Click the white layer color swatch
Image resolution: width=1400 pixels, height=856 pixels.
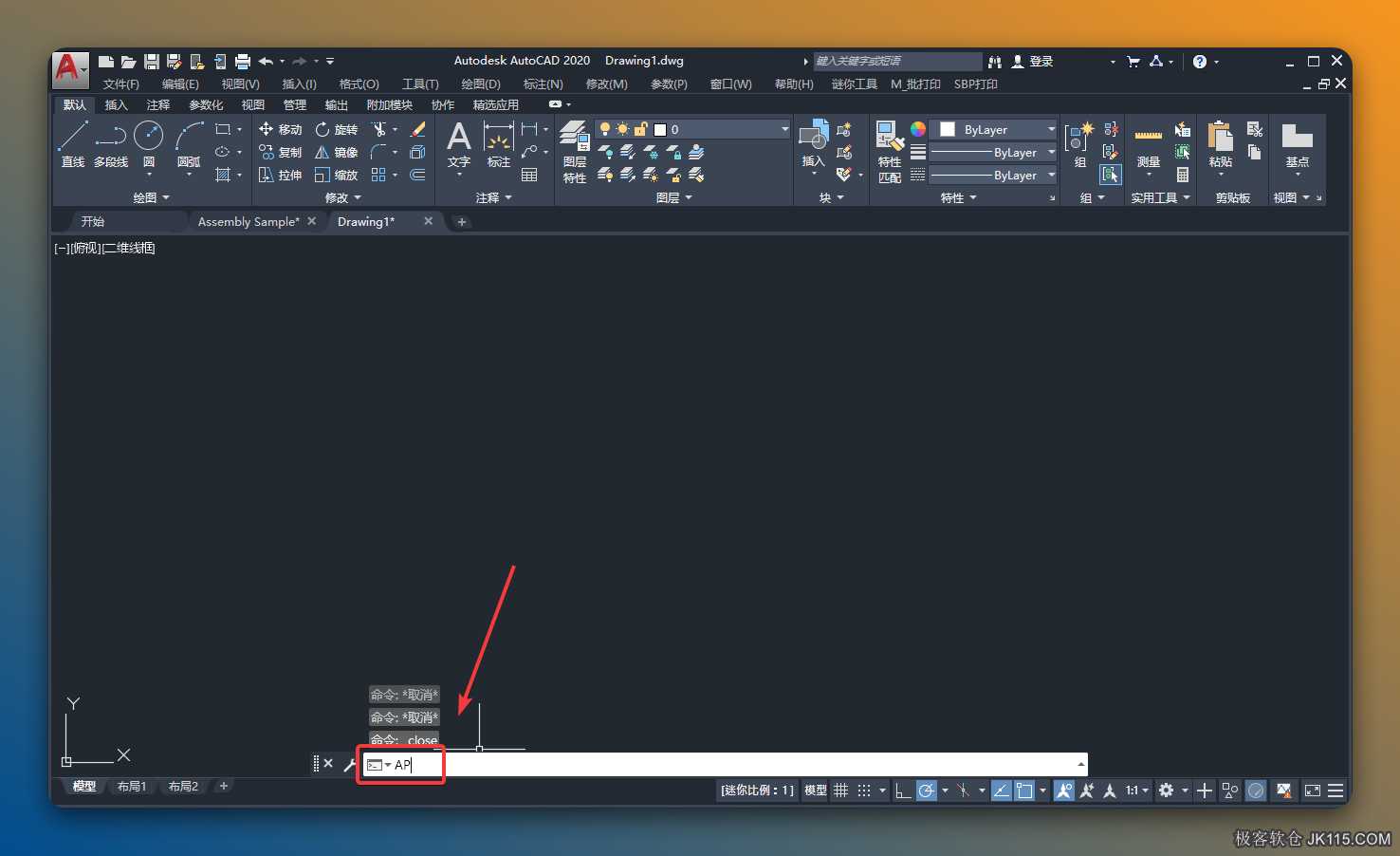(x=660, y=130)
